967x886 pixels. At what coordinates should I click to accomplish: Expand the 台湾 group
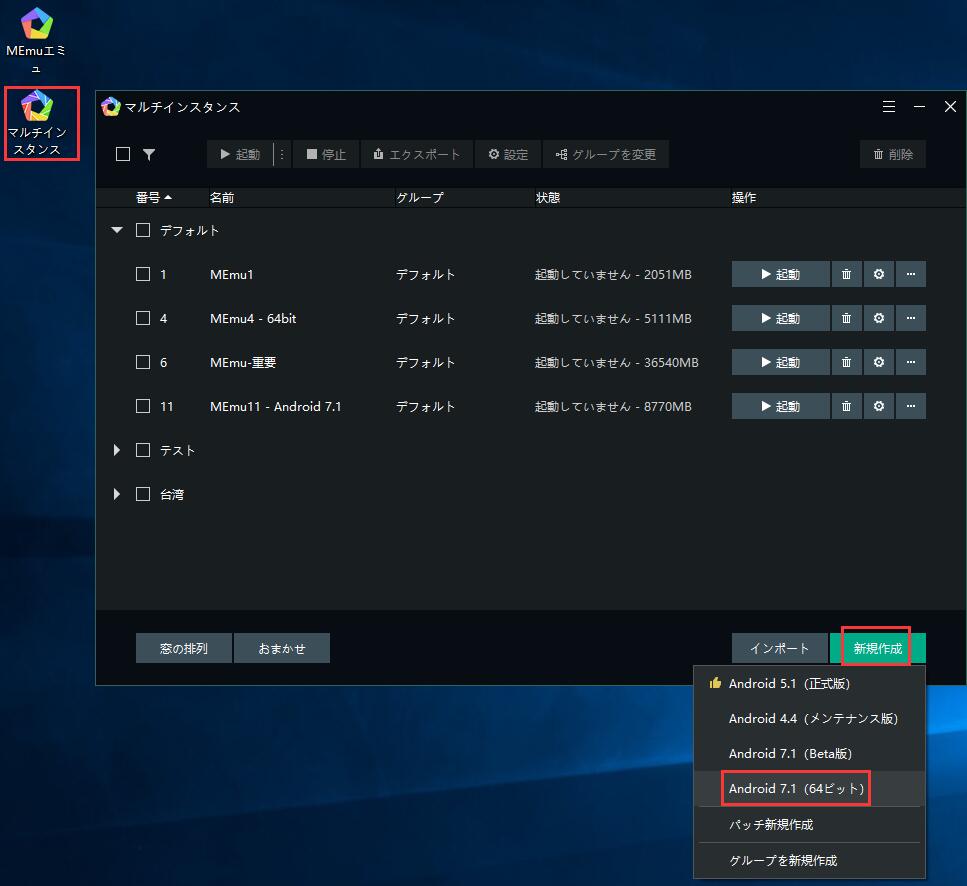116,494
